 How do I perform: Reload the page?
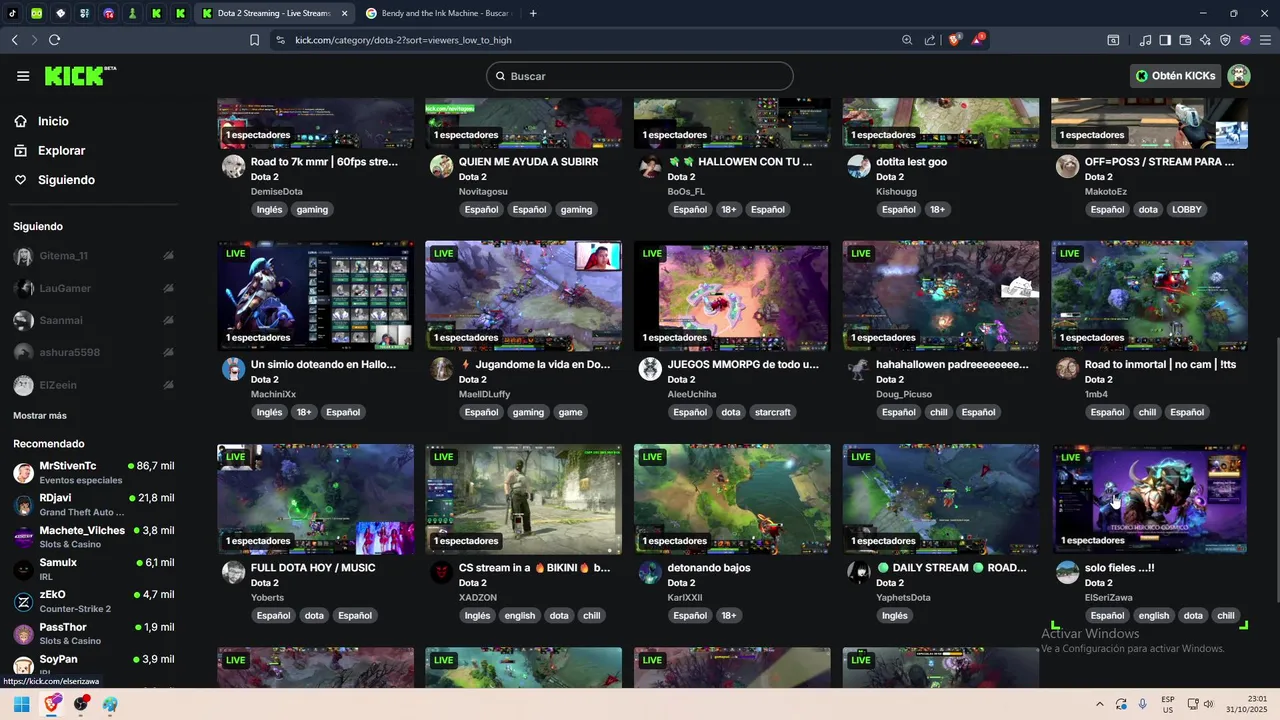click(54, 40)
